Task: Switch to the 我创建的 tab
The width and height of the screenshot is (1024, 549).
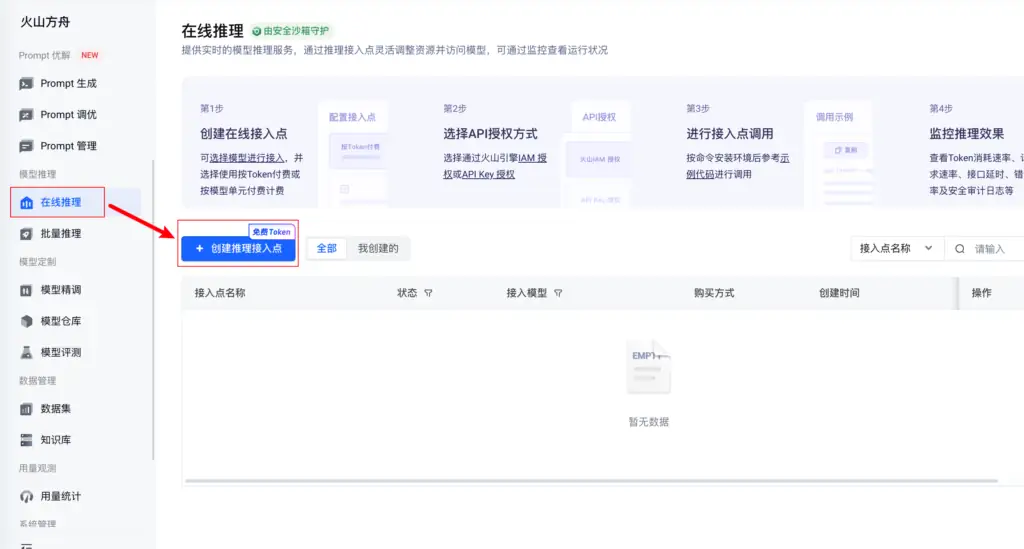Action: click(377, 249)
